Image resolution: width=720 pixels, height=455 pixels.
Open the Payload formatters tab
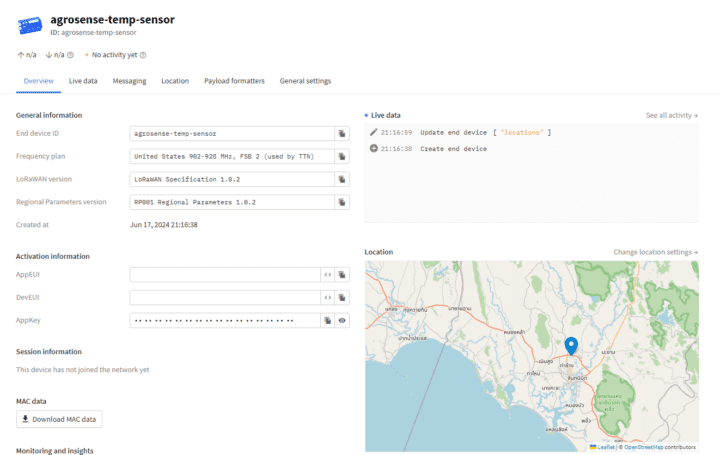234,81
